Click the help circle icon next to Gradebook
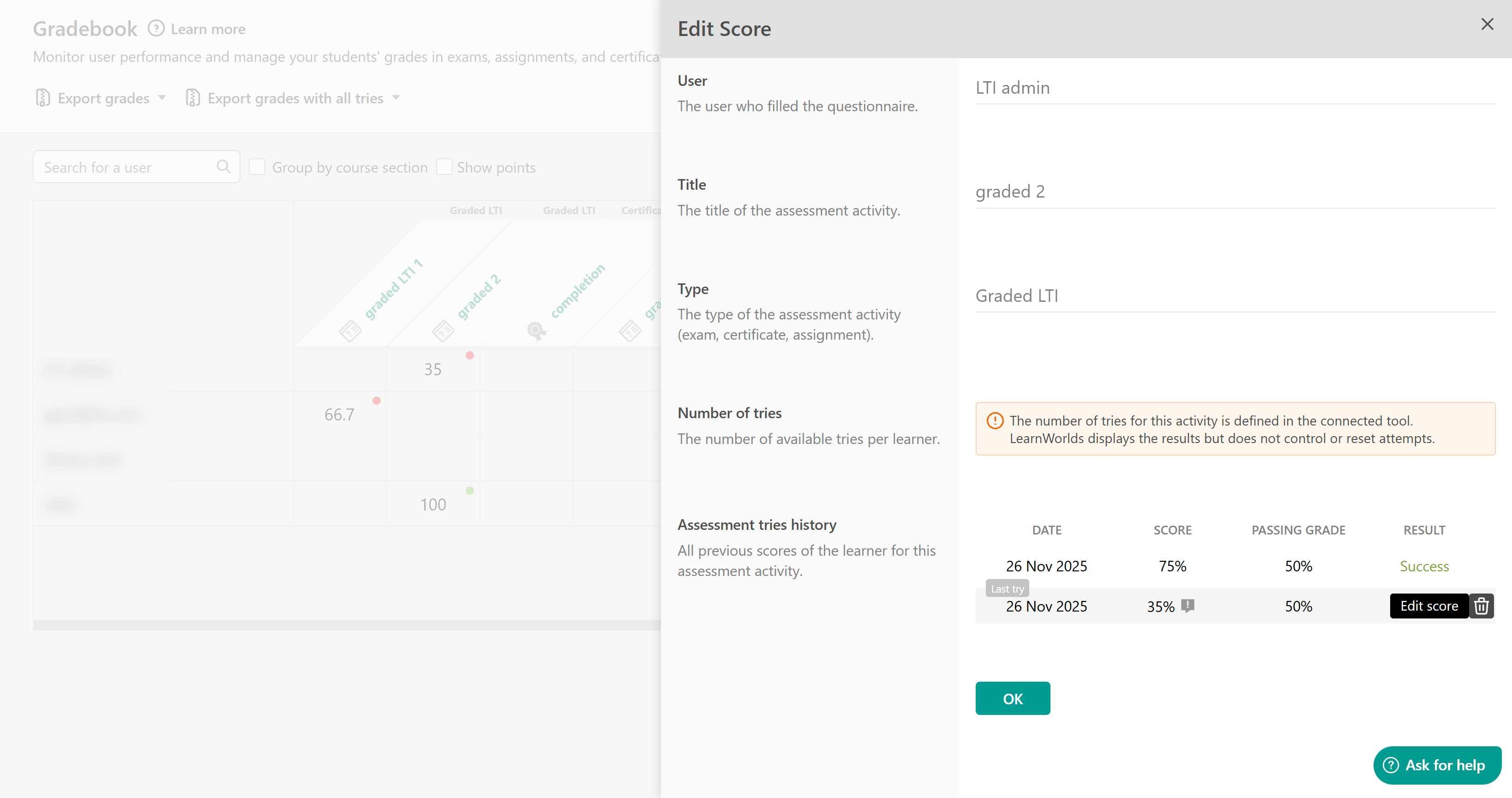Viewport: 1512px width, 798px height. (156, 28)
